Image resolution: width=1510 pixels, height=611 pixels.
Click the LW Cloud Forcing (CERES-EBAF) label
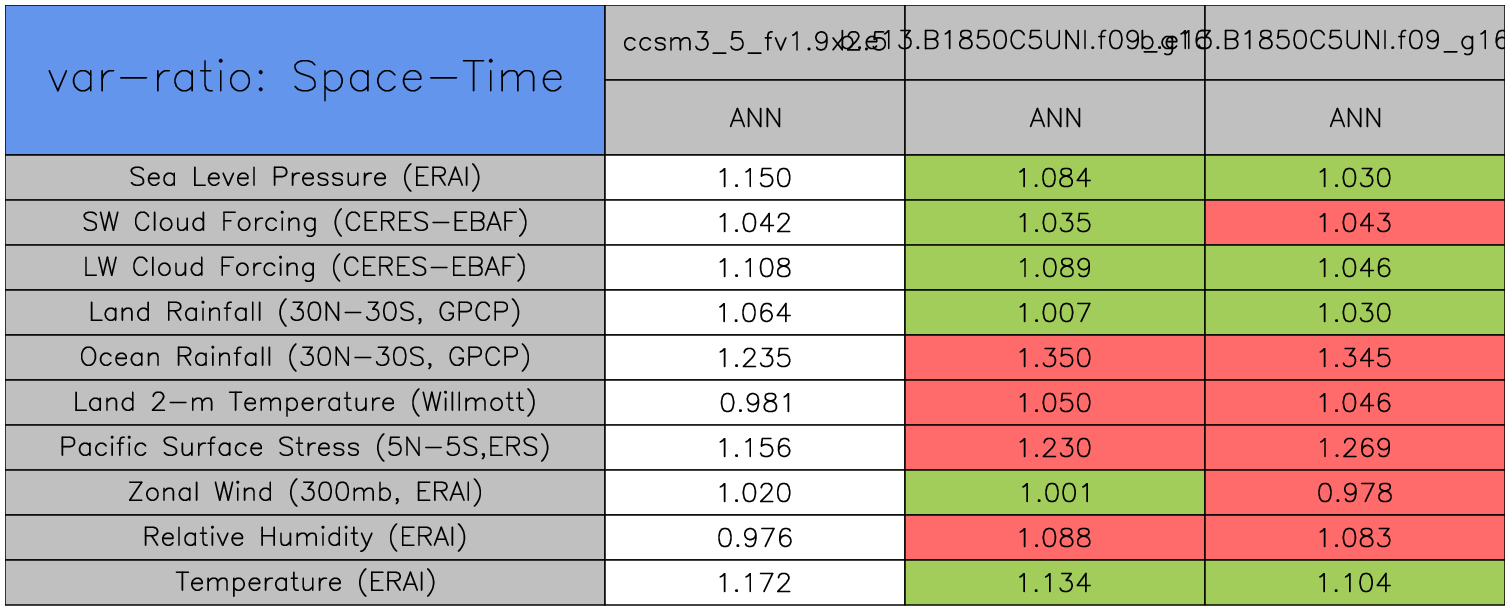click(305, 267)
